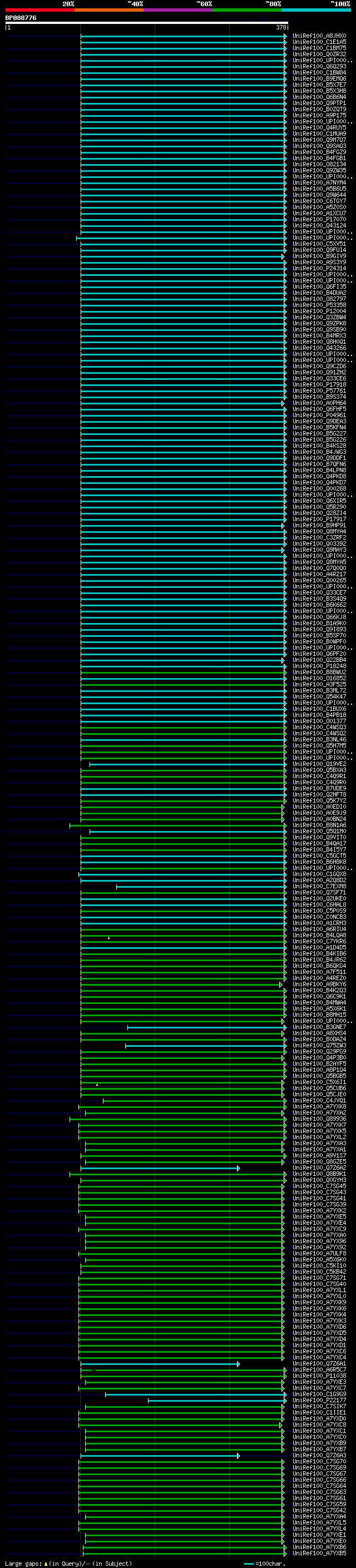Click the Large gaps legend text

point(68,1564)
